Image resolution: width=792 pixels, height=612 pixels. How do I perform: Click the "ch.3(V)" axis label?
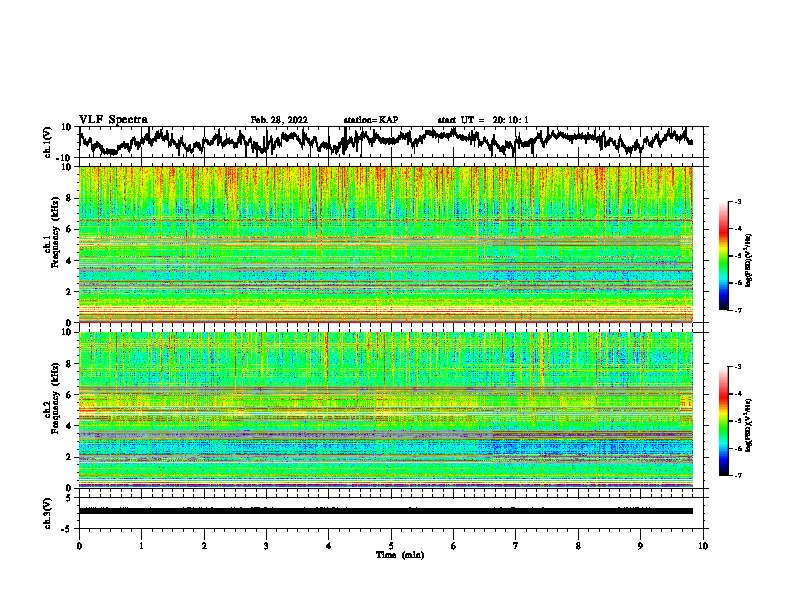(48, 514)
